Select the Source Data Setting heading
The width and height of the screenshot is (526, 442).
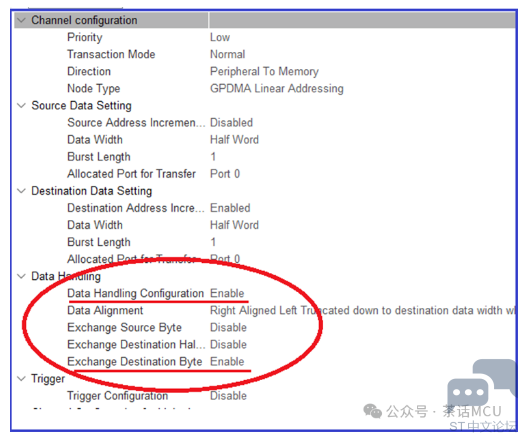(82, 106)
